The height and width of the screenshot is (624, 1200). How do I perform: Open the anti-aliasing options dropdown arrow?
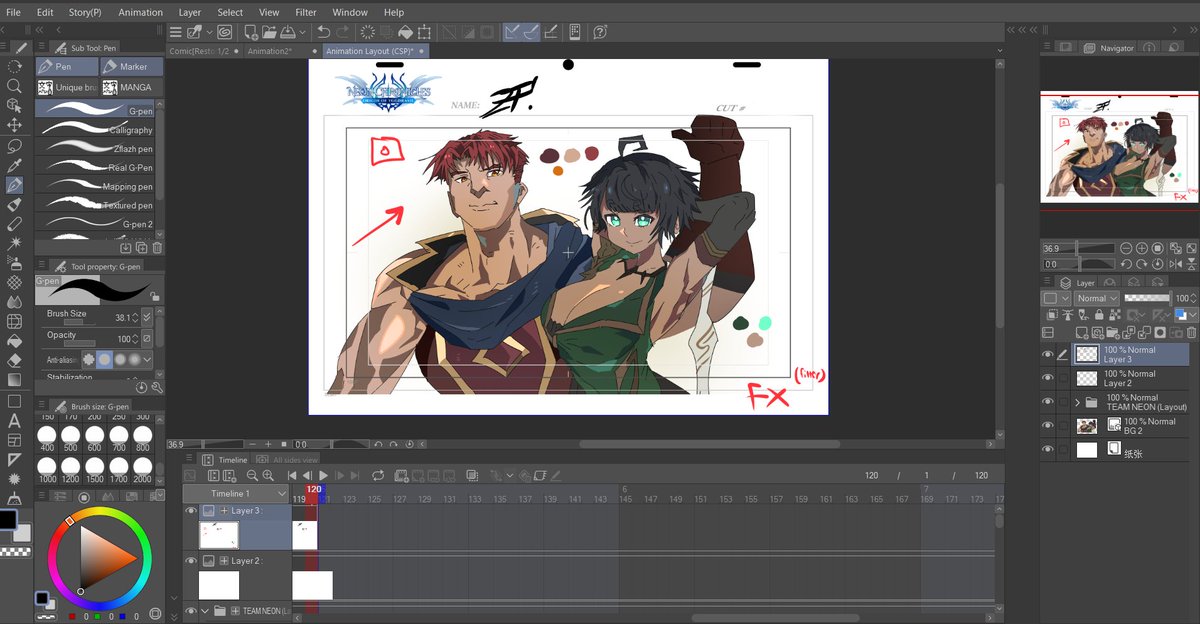(x=148, y=359)
